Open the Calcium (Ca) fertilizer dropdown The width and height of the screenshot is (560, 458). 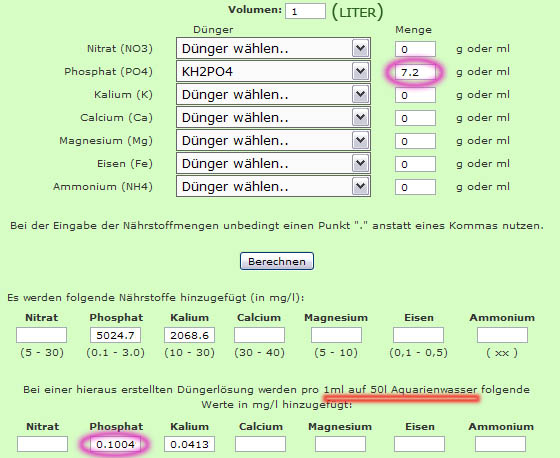tap(273, 117)
